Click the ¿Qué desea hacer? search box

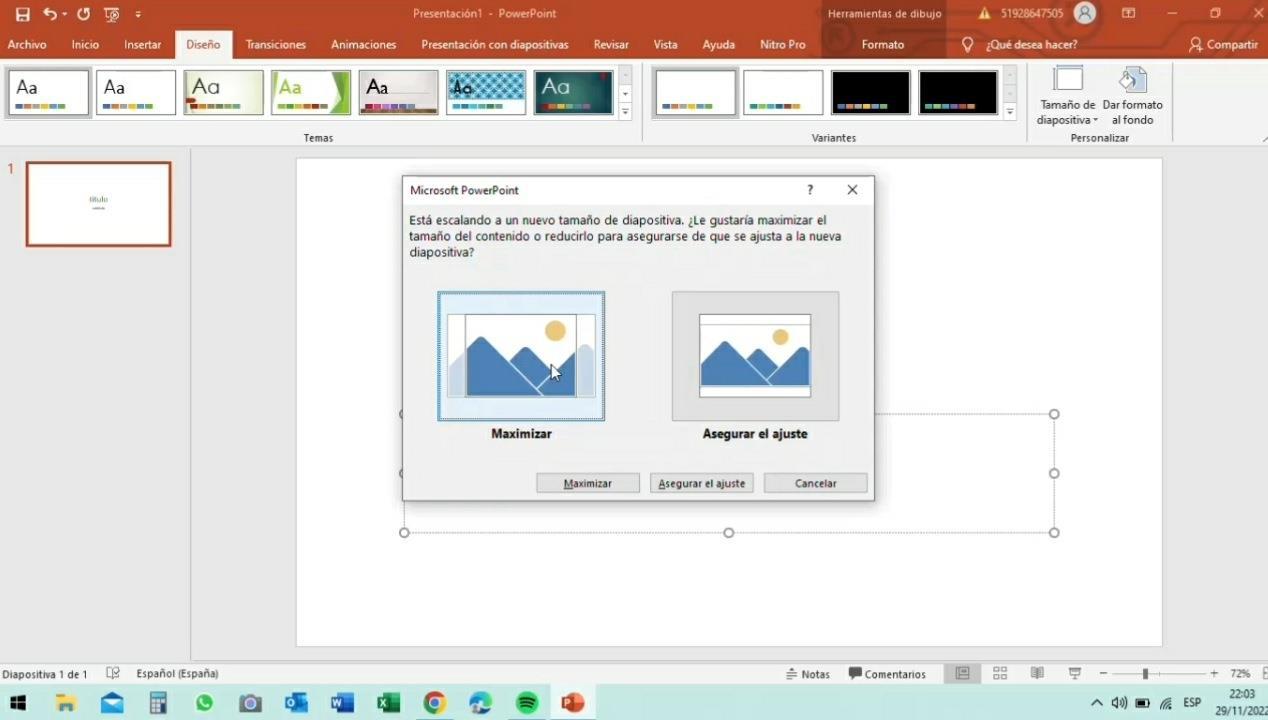[x=1031, y=45]
